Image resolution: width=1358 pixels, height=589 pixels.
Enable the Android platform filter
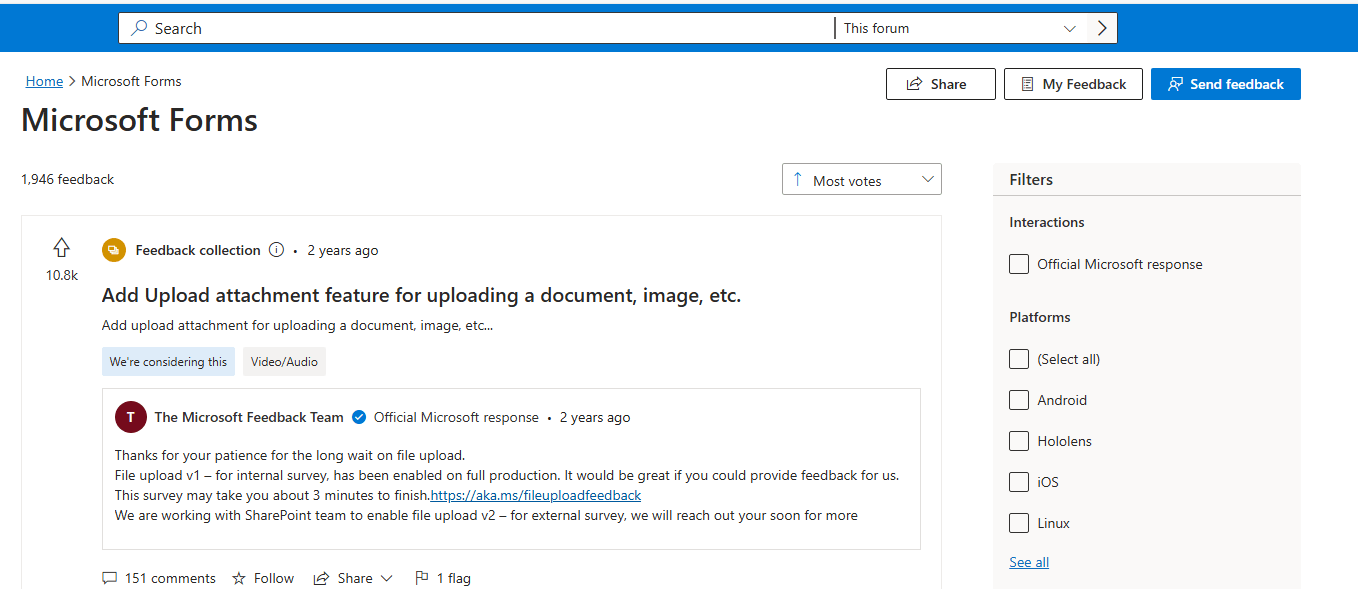(x=1019, y=400)
